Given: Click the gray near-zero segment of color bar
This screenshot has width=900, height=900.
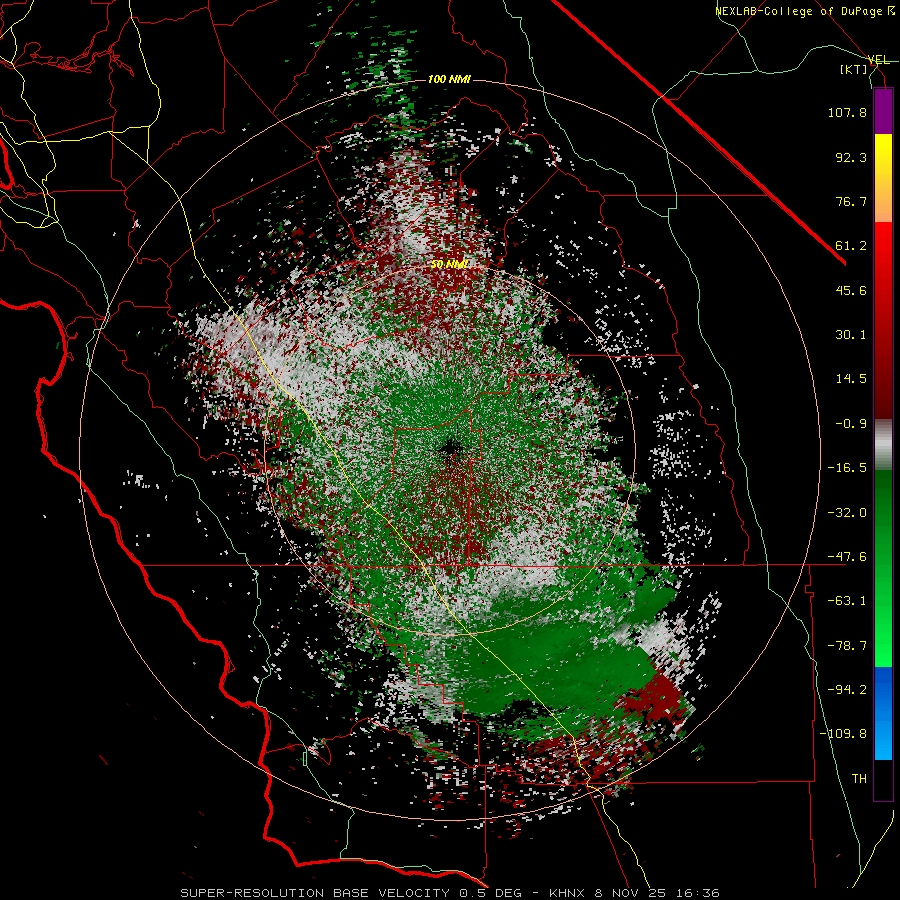Looking at the screenshot, I should (883, 443).
